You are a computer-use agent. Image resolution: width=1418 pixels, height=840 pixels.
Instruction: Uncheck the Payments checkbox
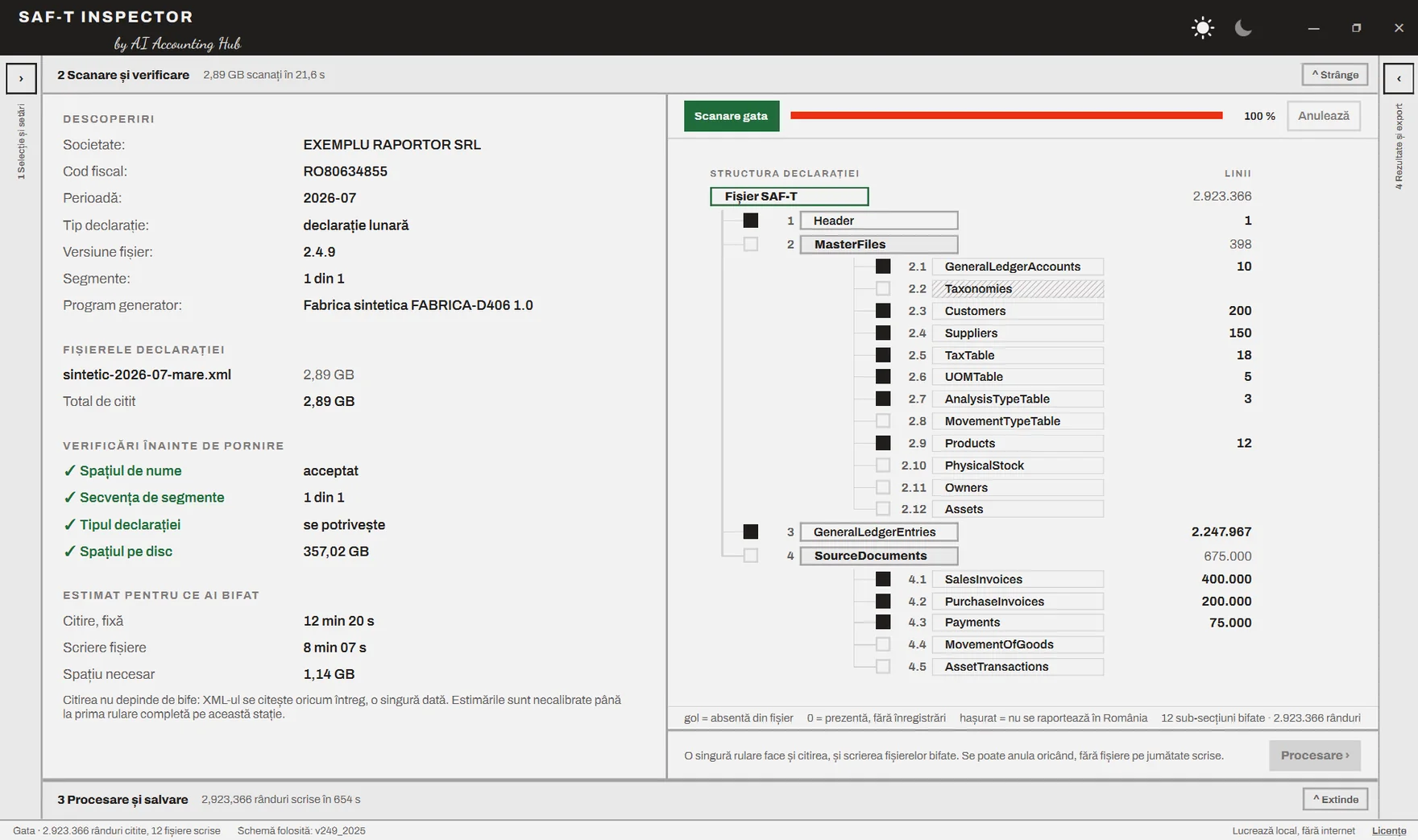[883, 623]
